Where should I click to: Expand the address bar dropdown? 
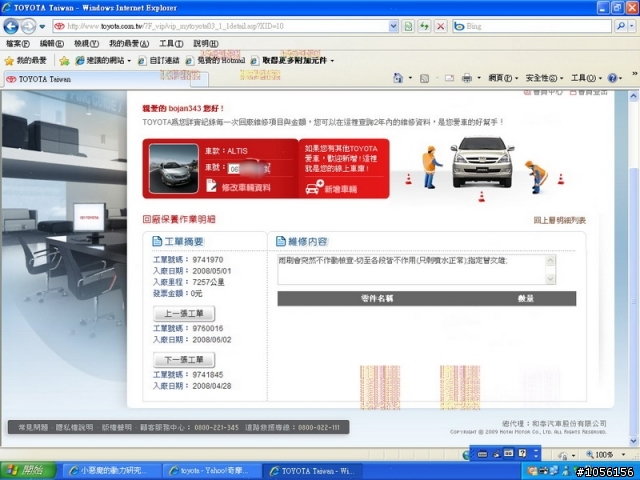pos(393,26)
